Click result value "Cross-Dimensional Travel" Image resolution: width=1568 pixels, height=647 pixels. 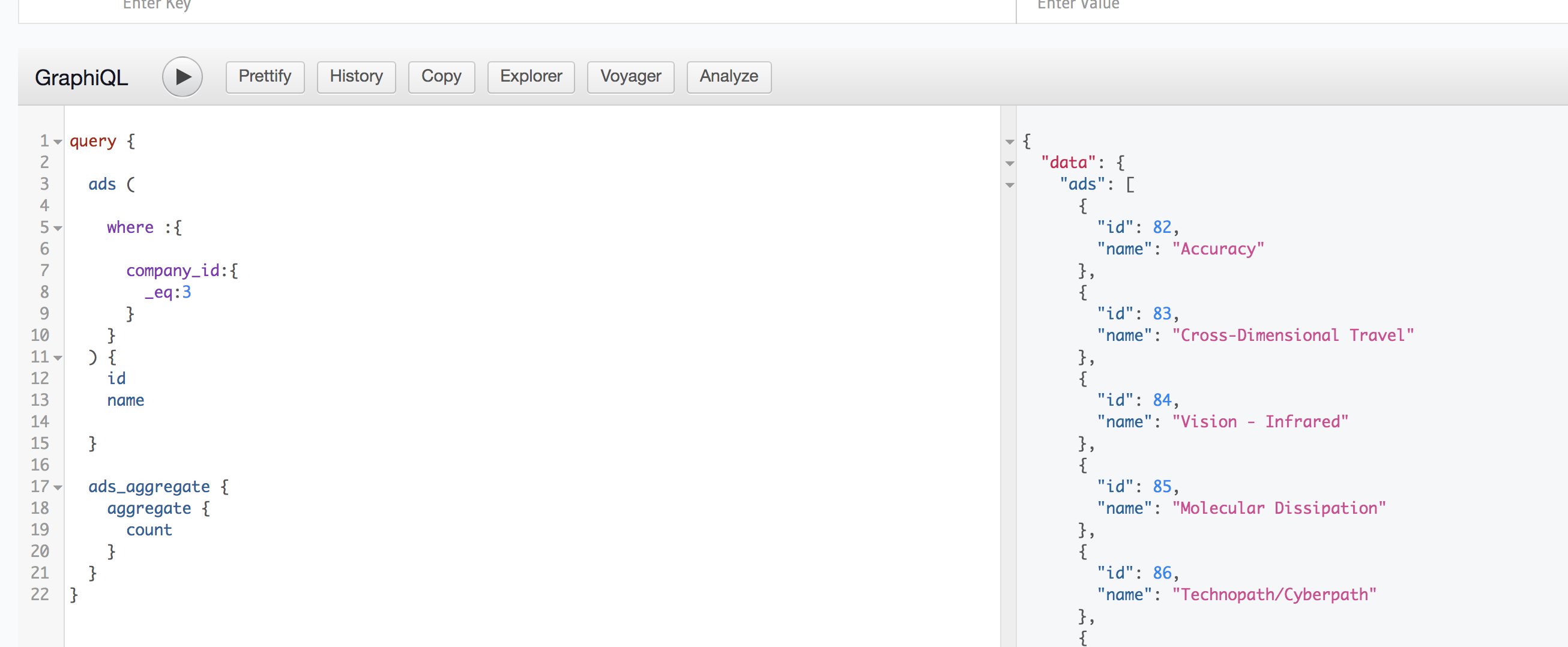click(1293, 336)
